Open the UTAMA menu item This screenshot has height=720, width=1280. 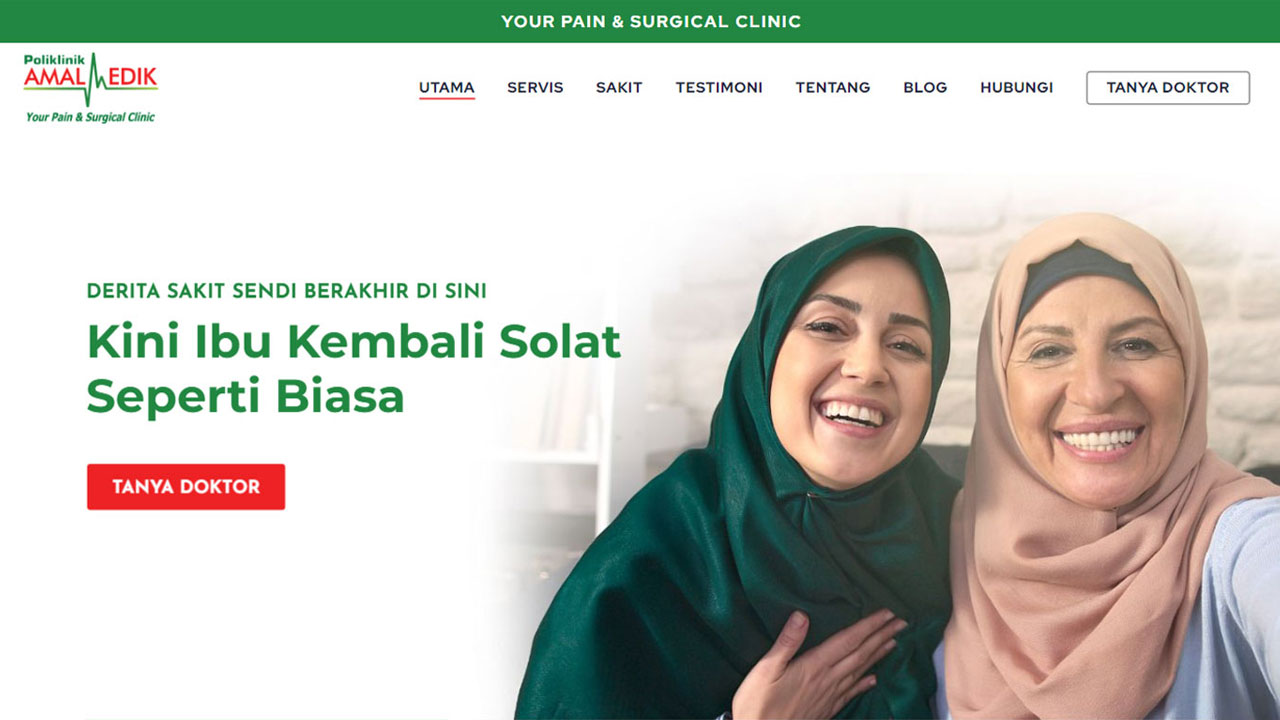[446, 87]
